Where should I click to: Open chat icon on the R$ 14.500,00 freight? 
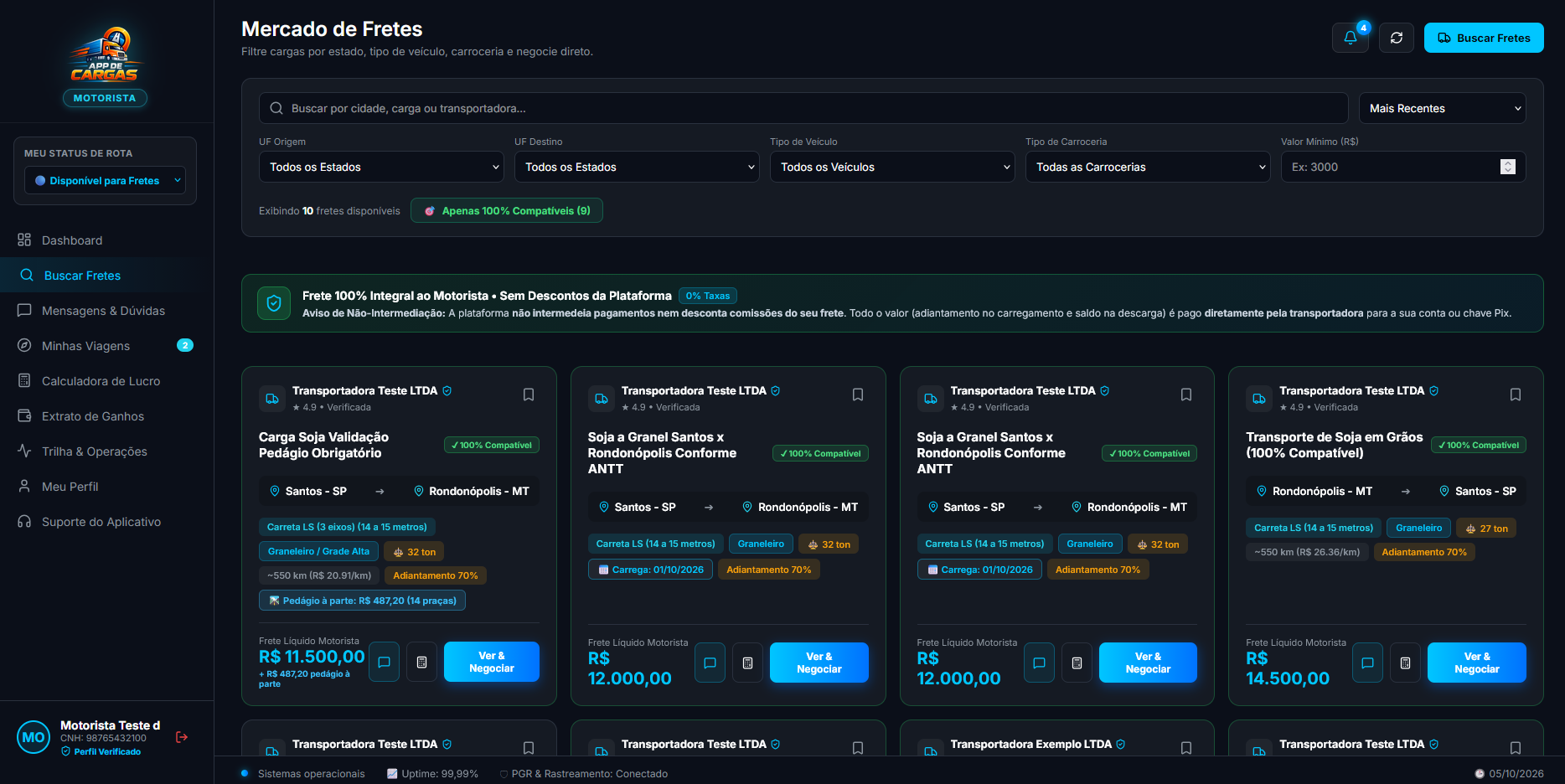pyautogui.click(x=1367, y=663)
